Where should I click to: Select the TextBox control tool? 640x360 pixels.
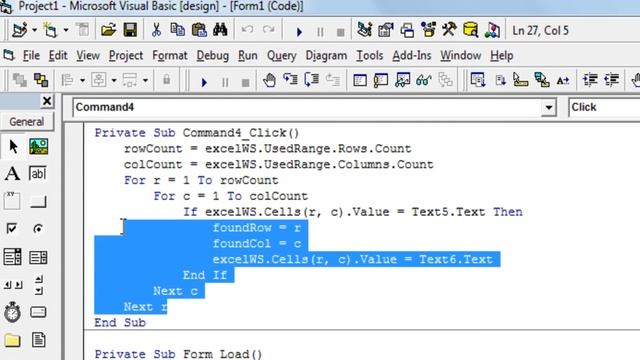pyautogui.click(x=38, y=173)
